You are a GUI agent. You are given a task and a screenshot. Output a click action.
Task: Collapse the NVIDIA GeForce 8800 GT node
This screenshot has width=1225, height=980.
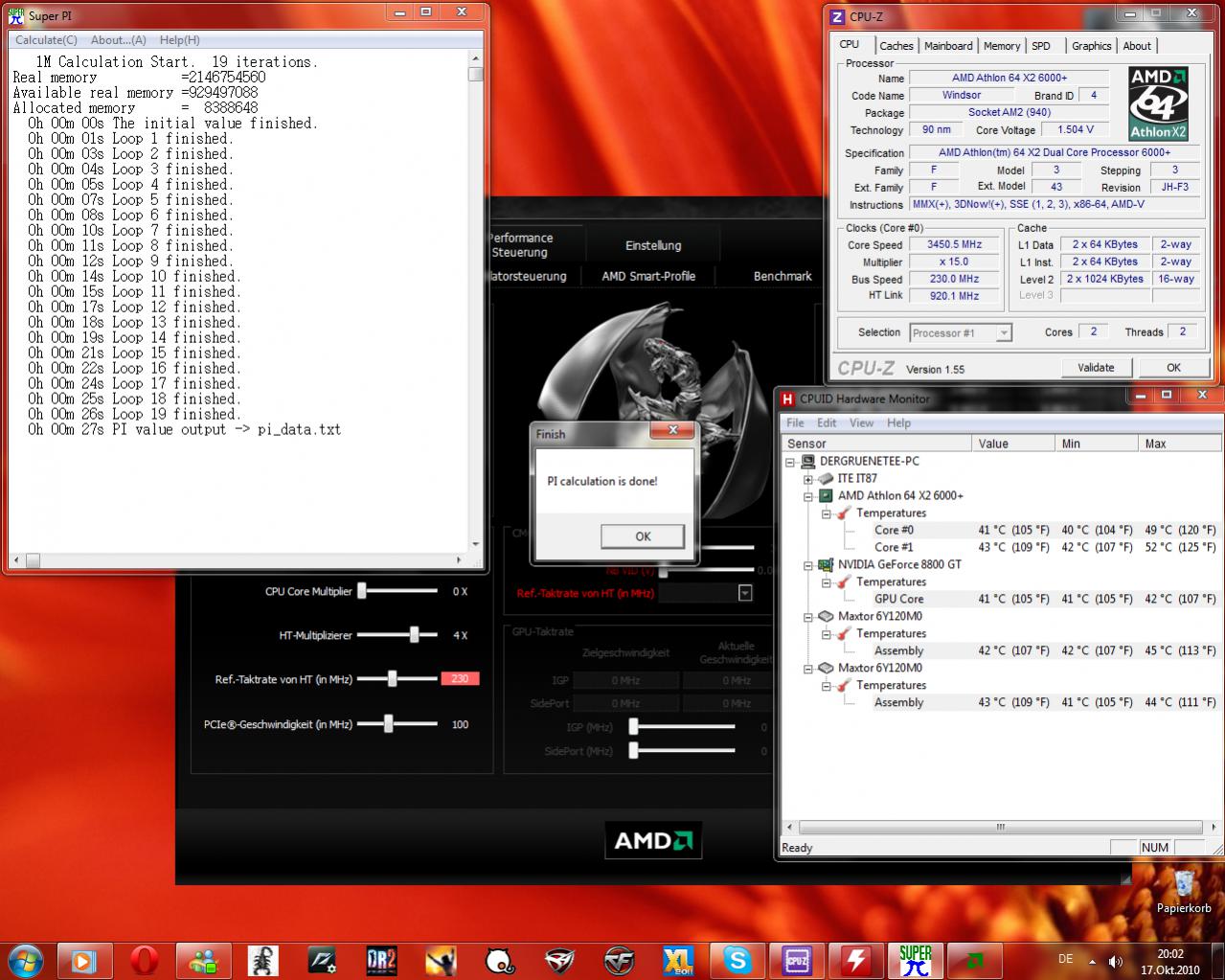[x=808, y=565]
